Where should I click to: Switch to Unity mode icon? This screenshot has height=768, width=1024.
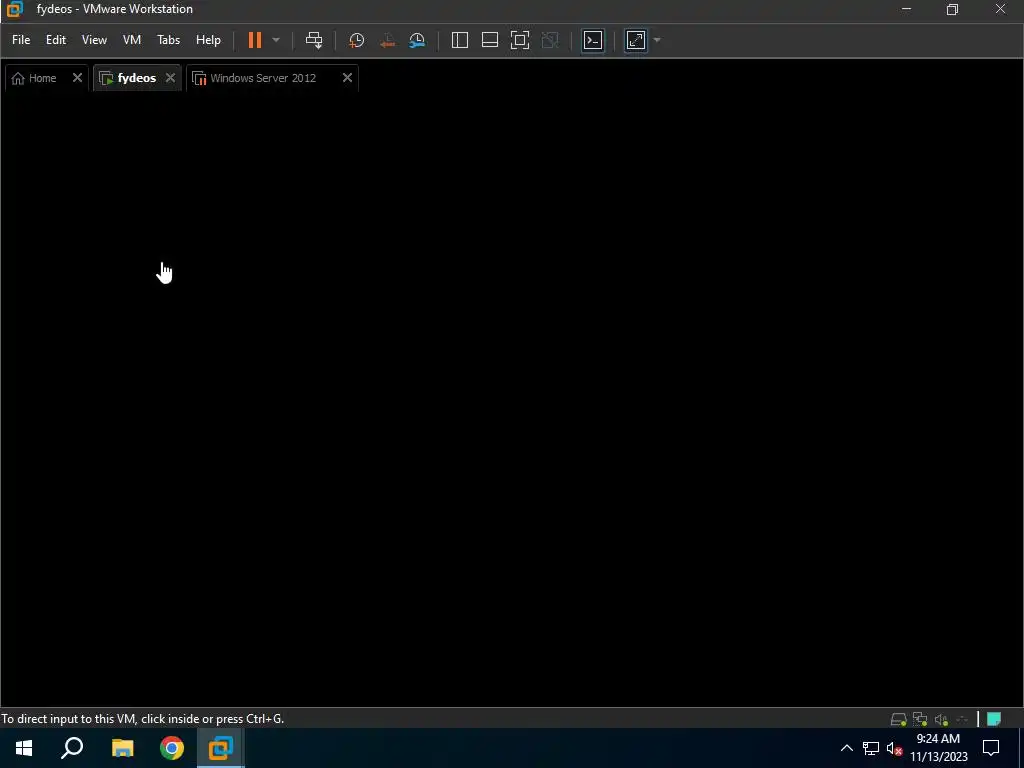pyautogui.click(x=550, y=40)
